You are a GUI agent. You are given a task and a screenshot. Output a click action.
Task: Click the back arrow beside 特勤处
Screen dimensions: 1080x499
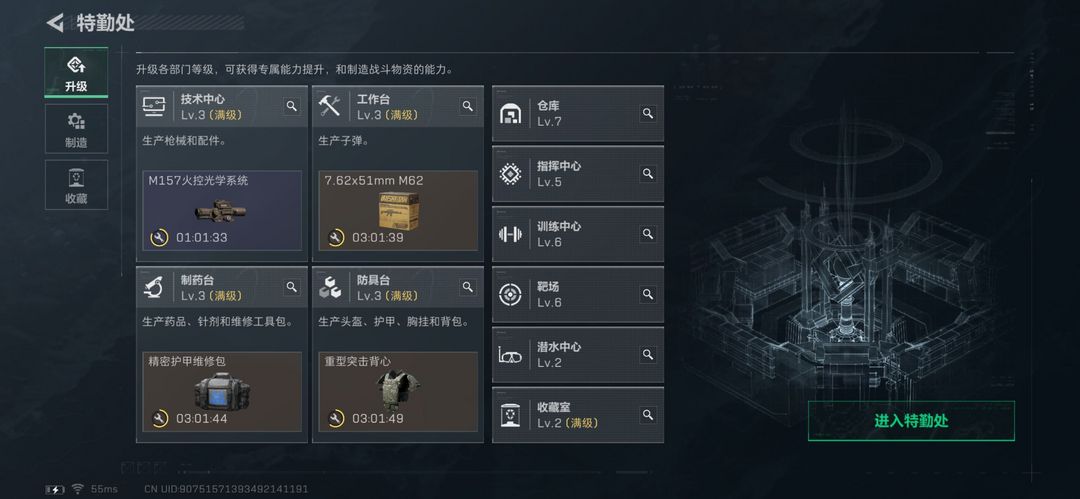point(55,23)
